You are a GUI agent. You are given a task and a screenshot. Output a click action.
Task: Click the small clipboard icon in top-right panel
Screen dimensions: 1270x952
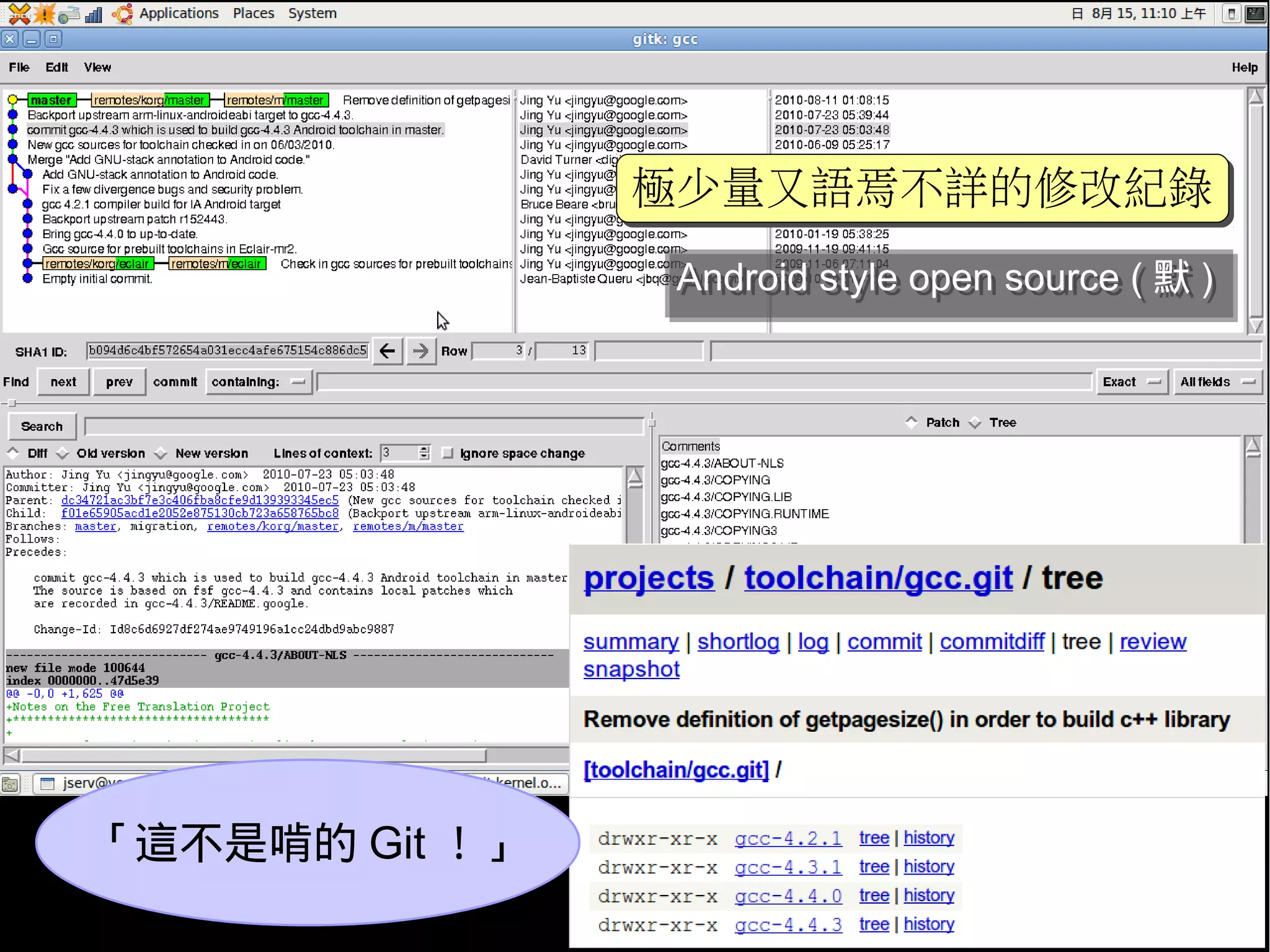coord(1232,13)
